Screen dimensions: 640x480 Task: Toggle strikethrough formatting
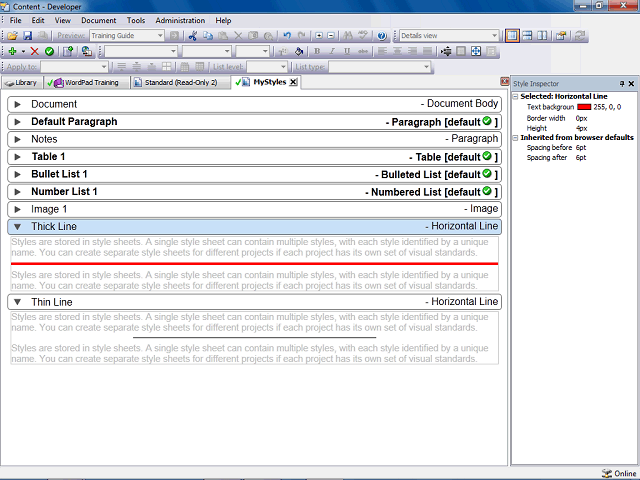[362, 51]
